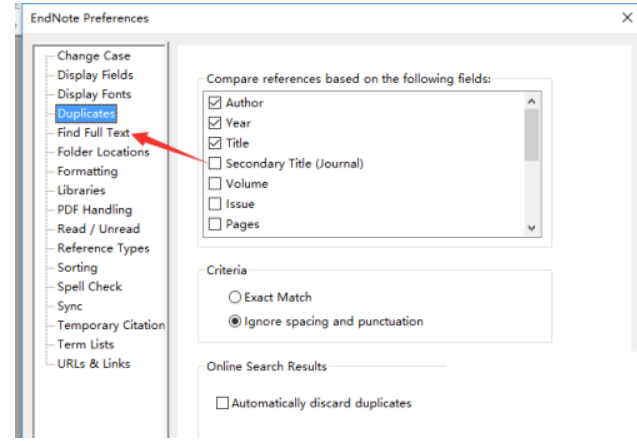The height and width of the screenshot is (444, 637).
Task: Select Exact Match criteria
Action: [x=235, y=297]
